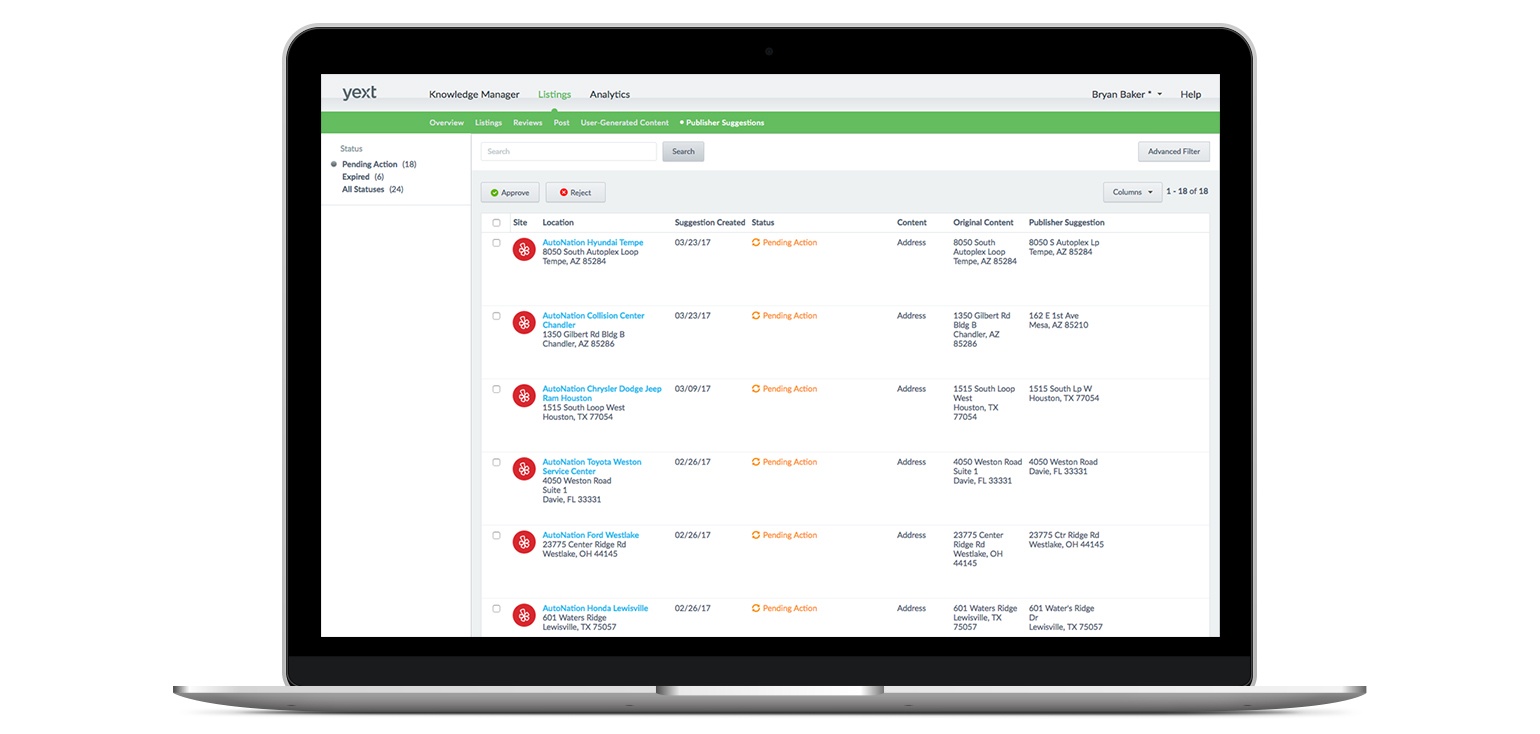Open the User-Generated Content subtab
Viewport: 1540px width, 734px height.
[x=624, y=123]
